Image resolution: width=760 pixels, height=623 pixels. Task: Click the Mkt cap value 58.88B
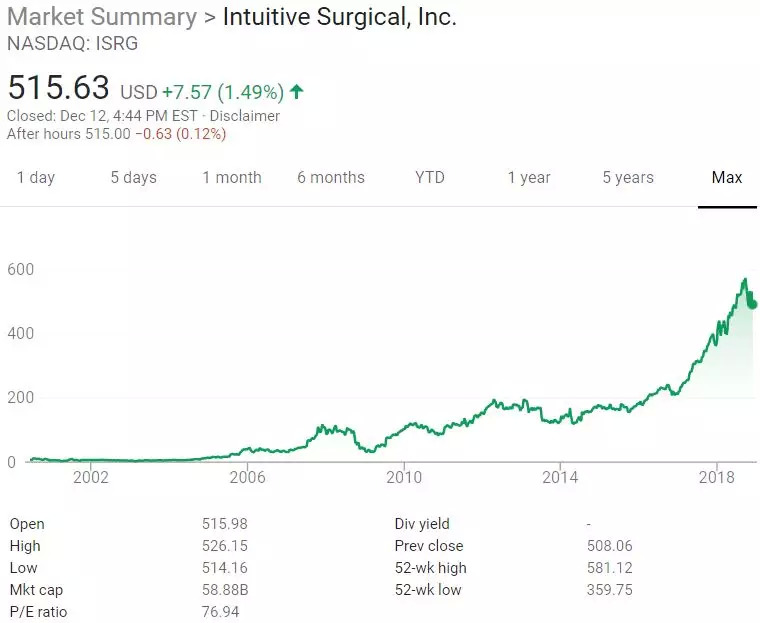[224, 590]
